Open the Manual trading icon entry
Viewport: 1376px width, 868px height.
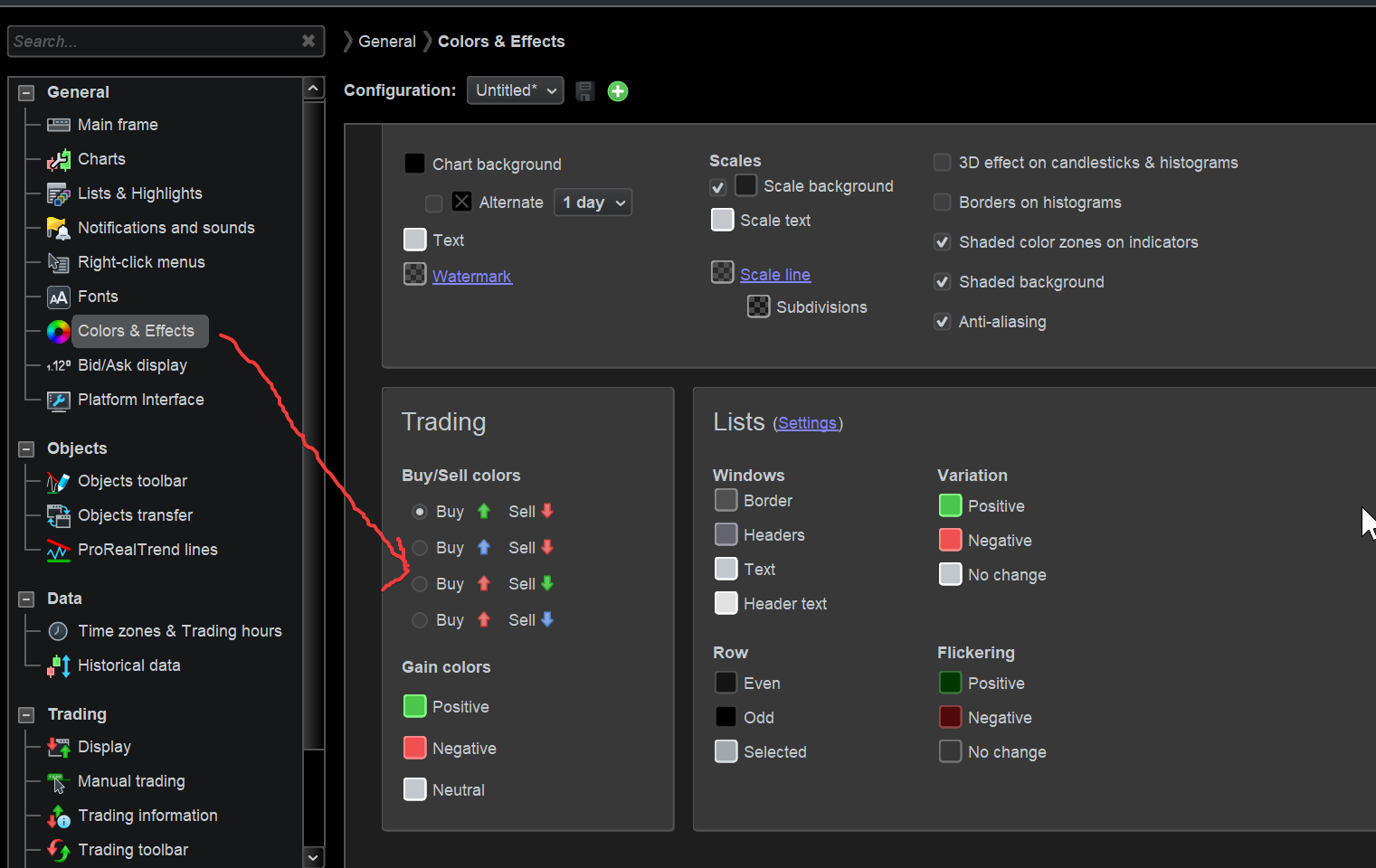59,782
